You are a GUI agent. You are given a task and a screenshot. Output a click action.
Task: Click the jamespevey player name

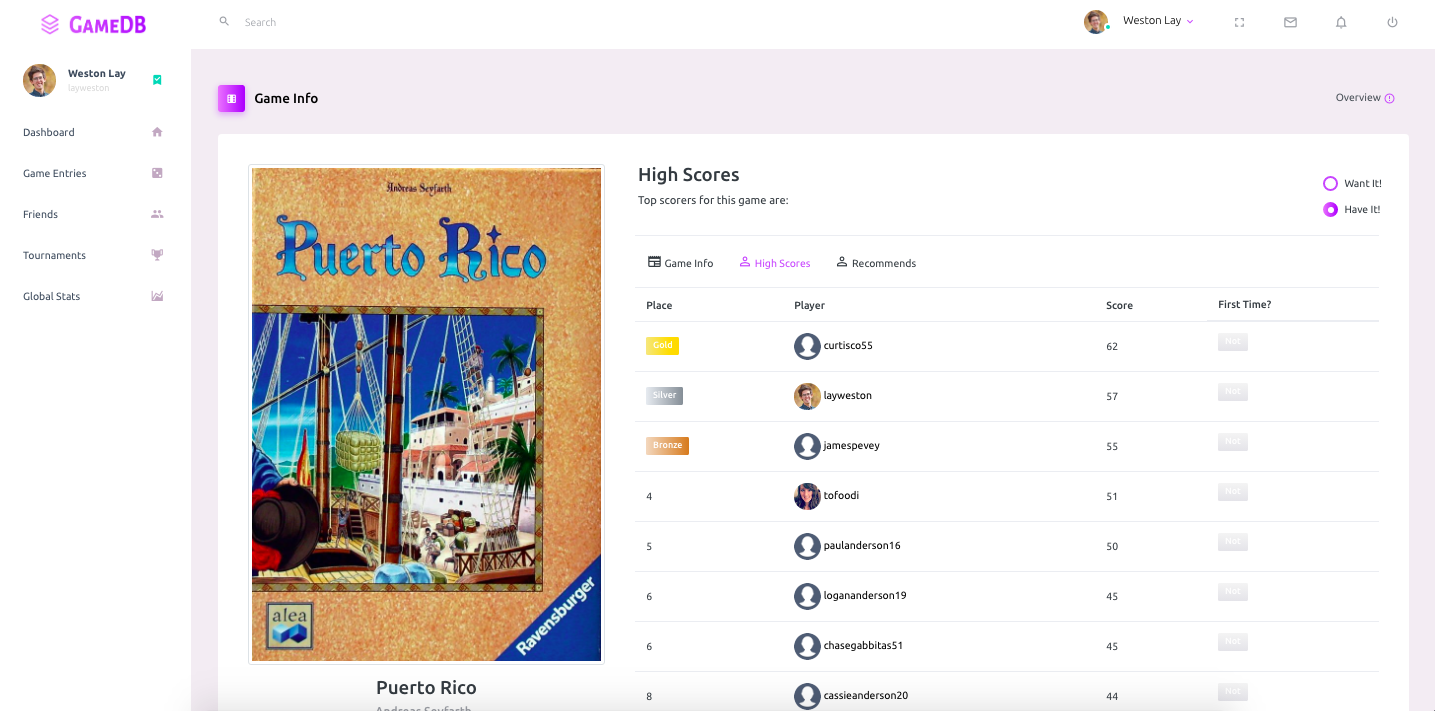[x=852, y=446]
